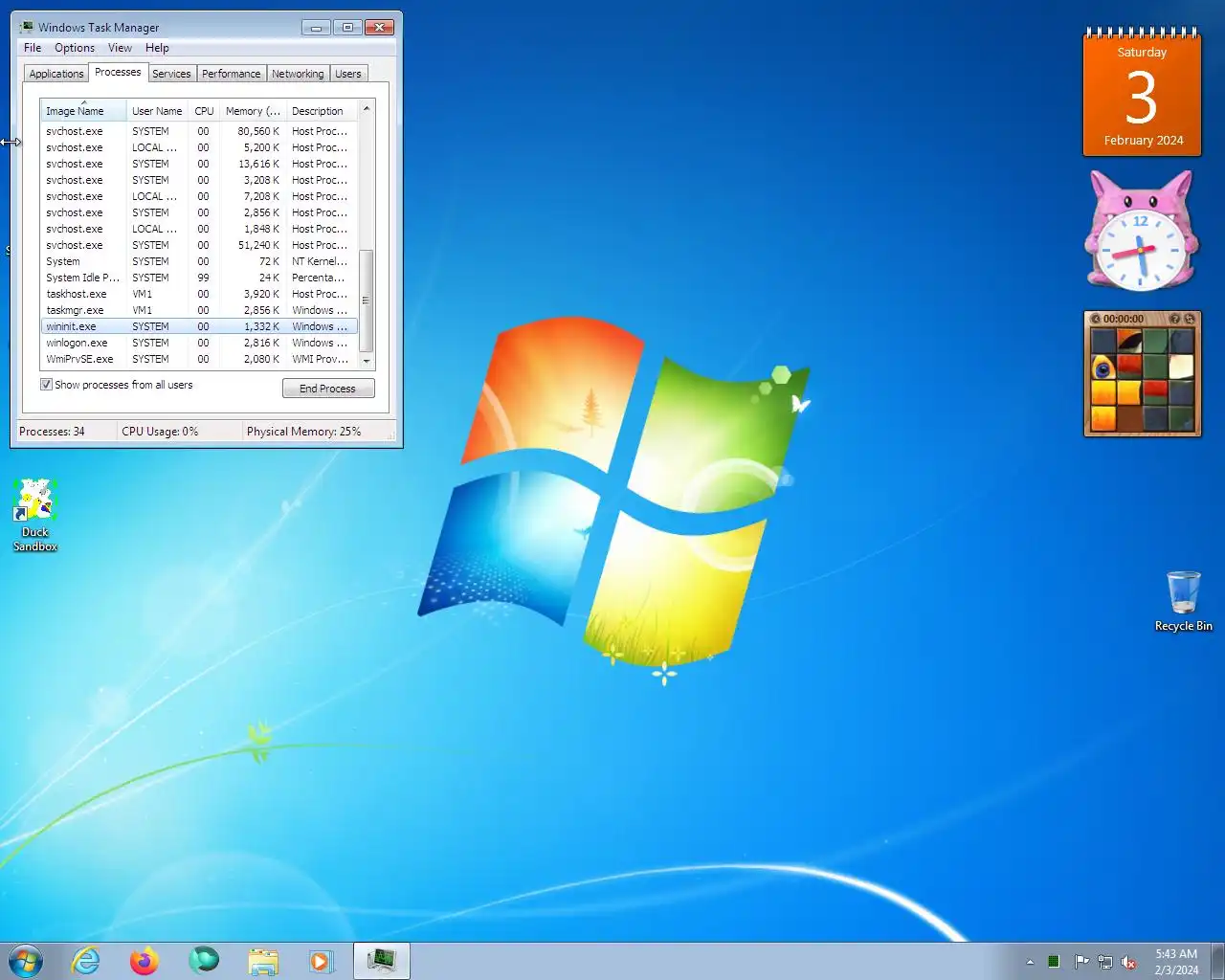The image size is (1225, 980).
Task: Select the winlogon.exe process row
Action: point(199,343)
